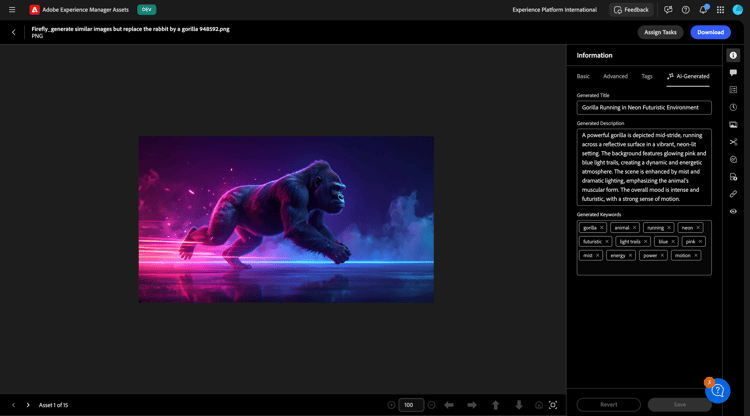Open the Versions clock icon
Image resolution: width=750 pixels, height=416 pixels.
733,108
